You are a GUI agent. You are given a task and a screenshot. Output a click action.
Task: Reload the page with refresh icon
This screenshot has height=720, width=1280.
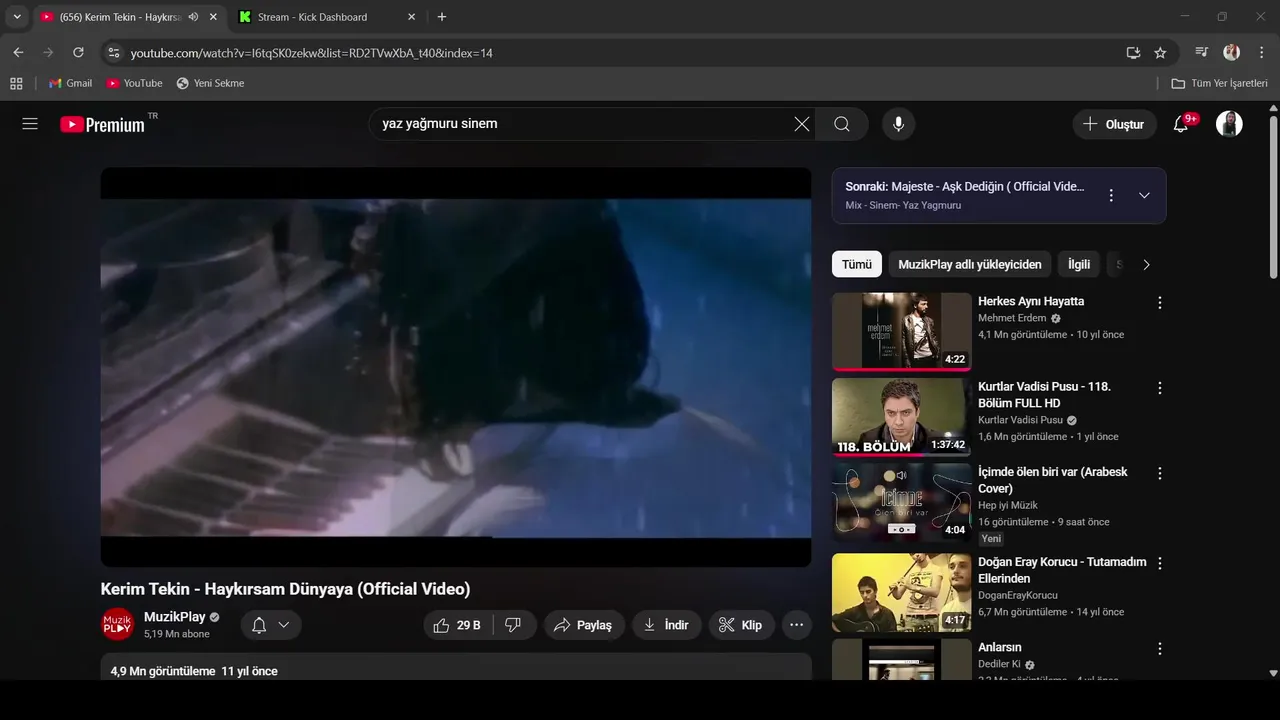coord(78,53)
